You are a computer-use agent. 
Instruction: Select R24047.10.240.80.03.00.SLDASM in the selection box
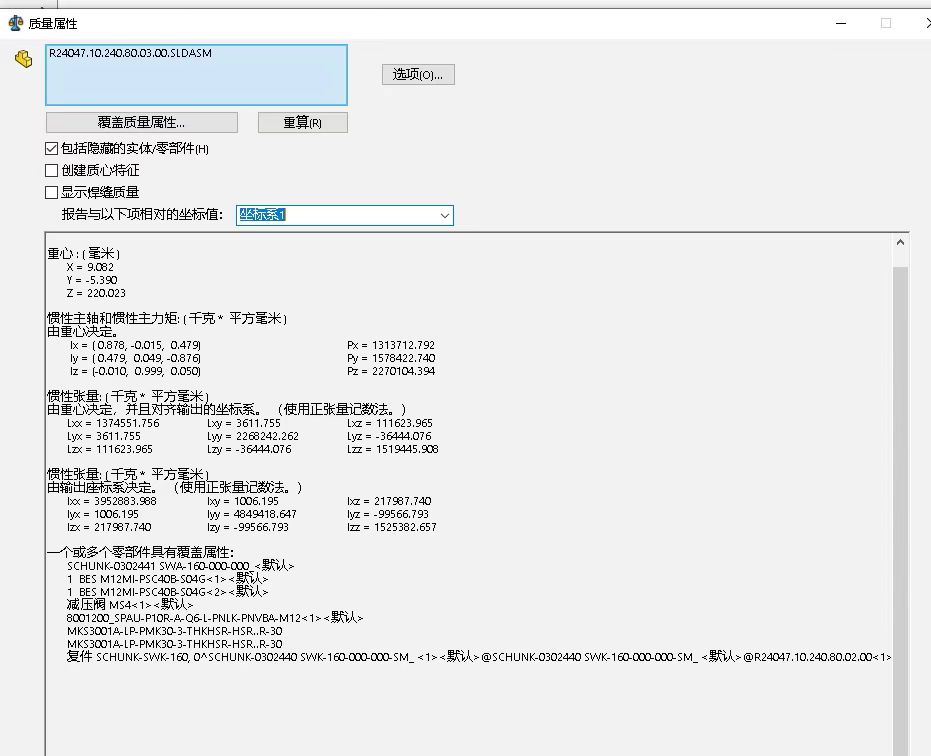(130, 53)
